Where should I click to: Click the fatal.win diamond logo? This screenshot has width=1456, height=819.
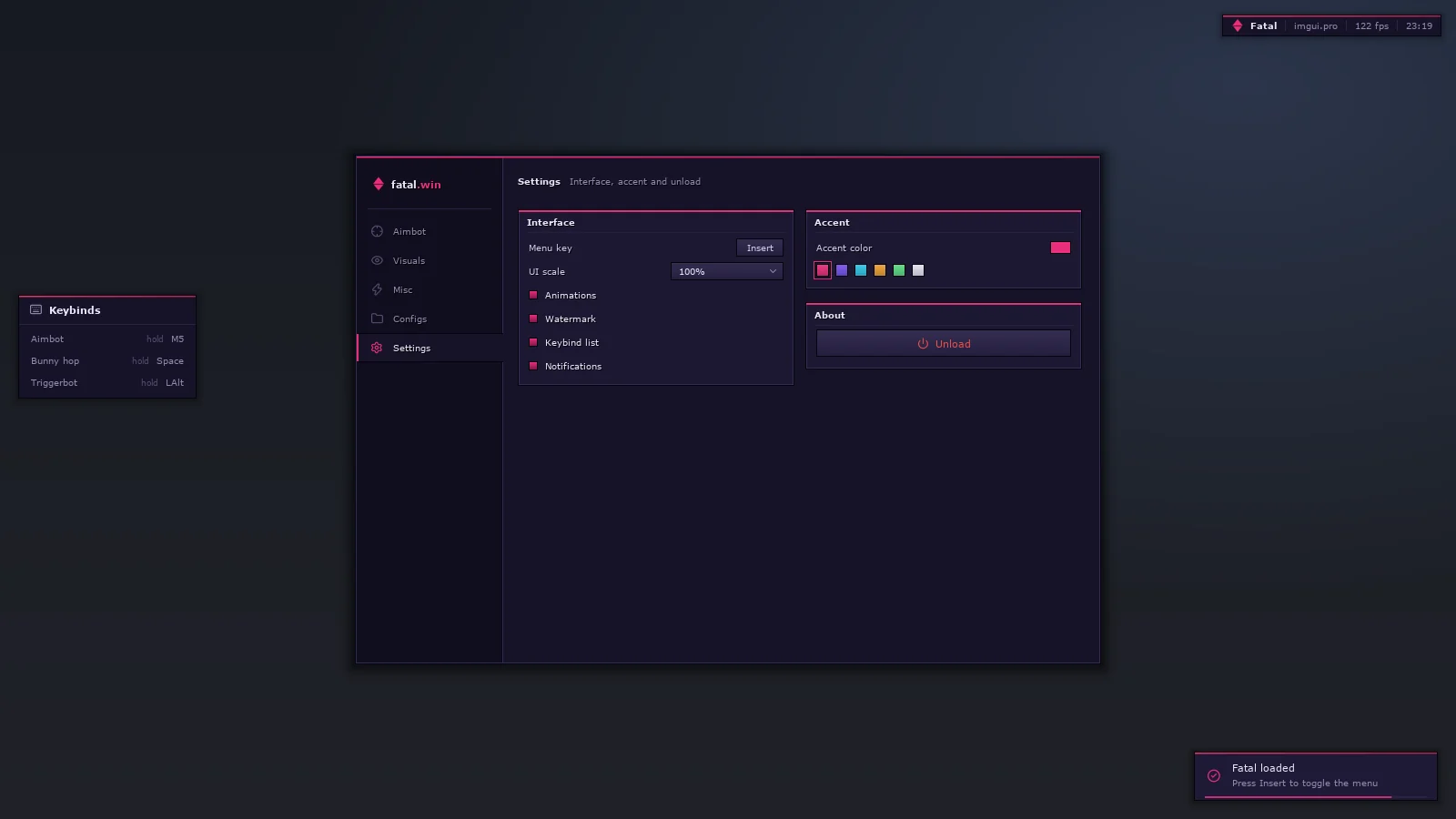coord(379,184)
